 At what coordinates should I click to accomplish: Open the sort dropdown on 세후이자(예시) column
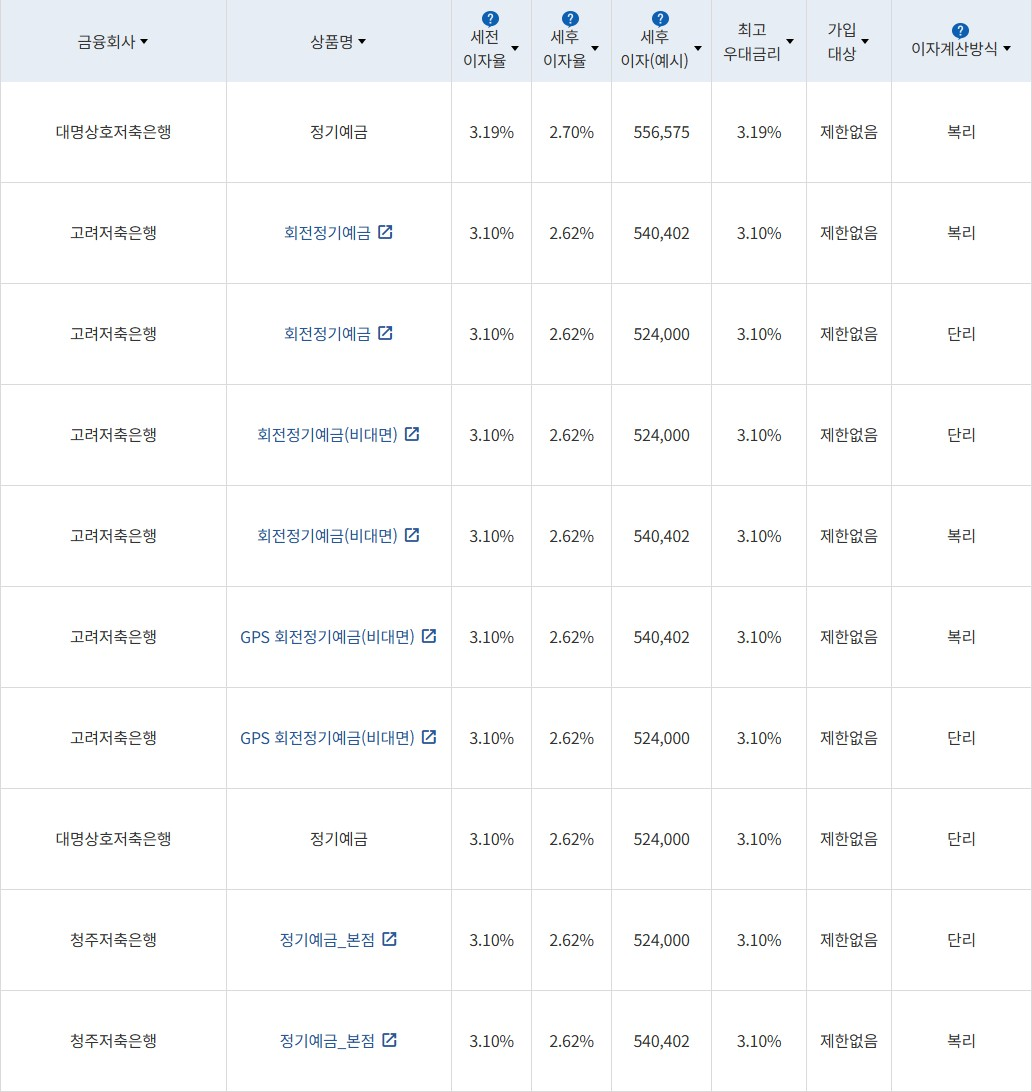[699, 47]
